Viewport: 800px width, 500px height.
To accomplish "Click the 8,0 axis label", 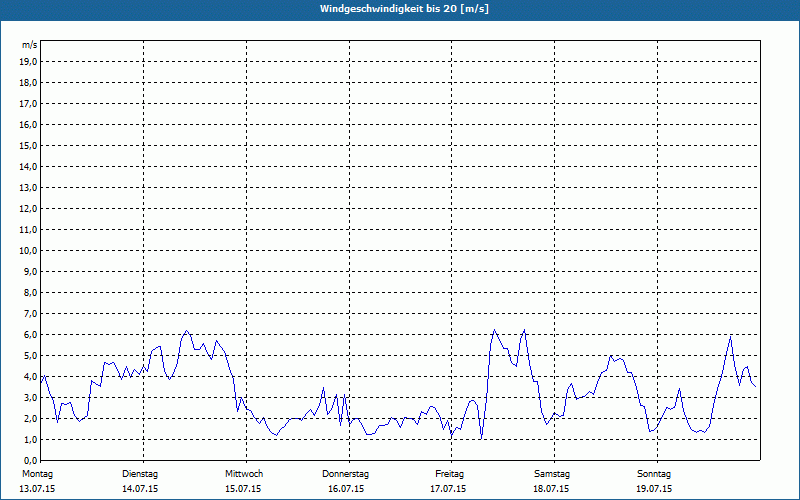I will pos(31,292).
